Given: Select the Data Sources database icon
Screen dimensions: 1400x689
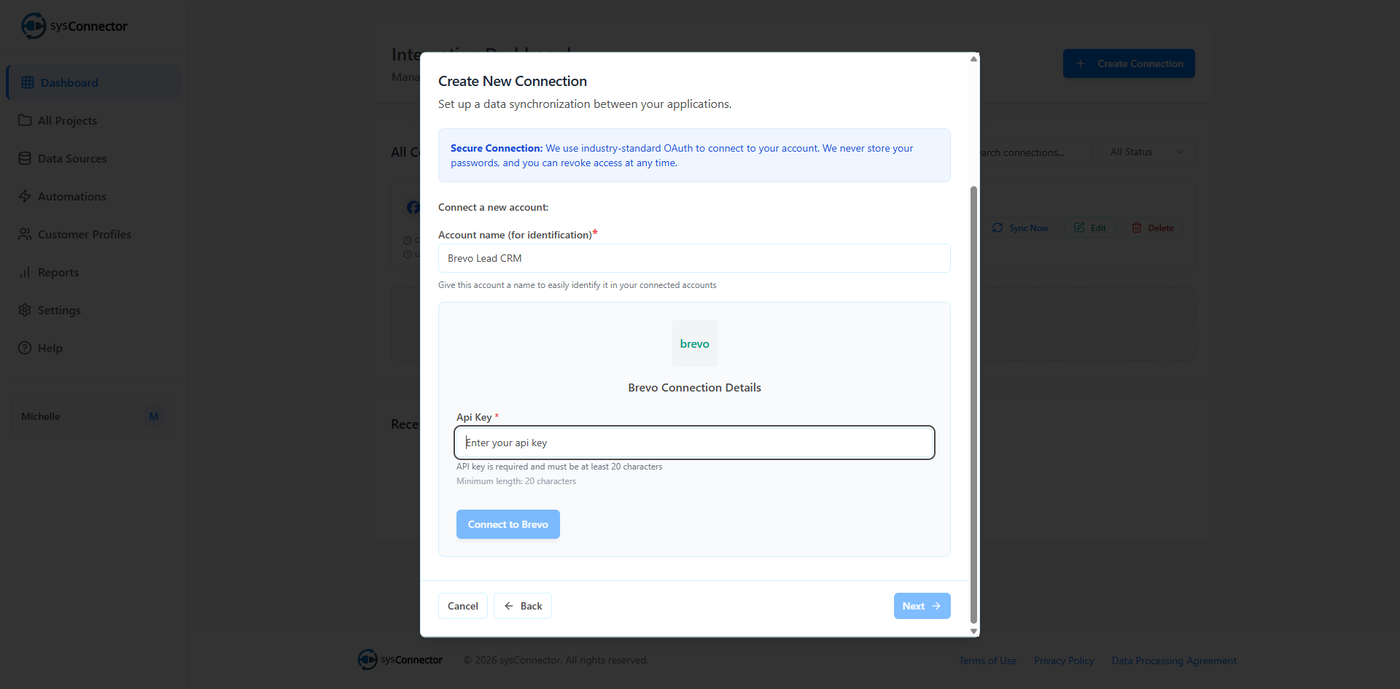Looking at the screenshot, I should tap(25, 159).
